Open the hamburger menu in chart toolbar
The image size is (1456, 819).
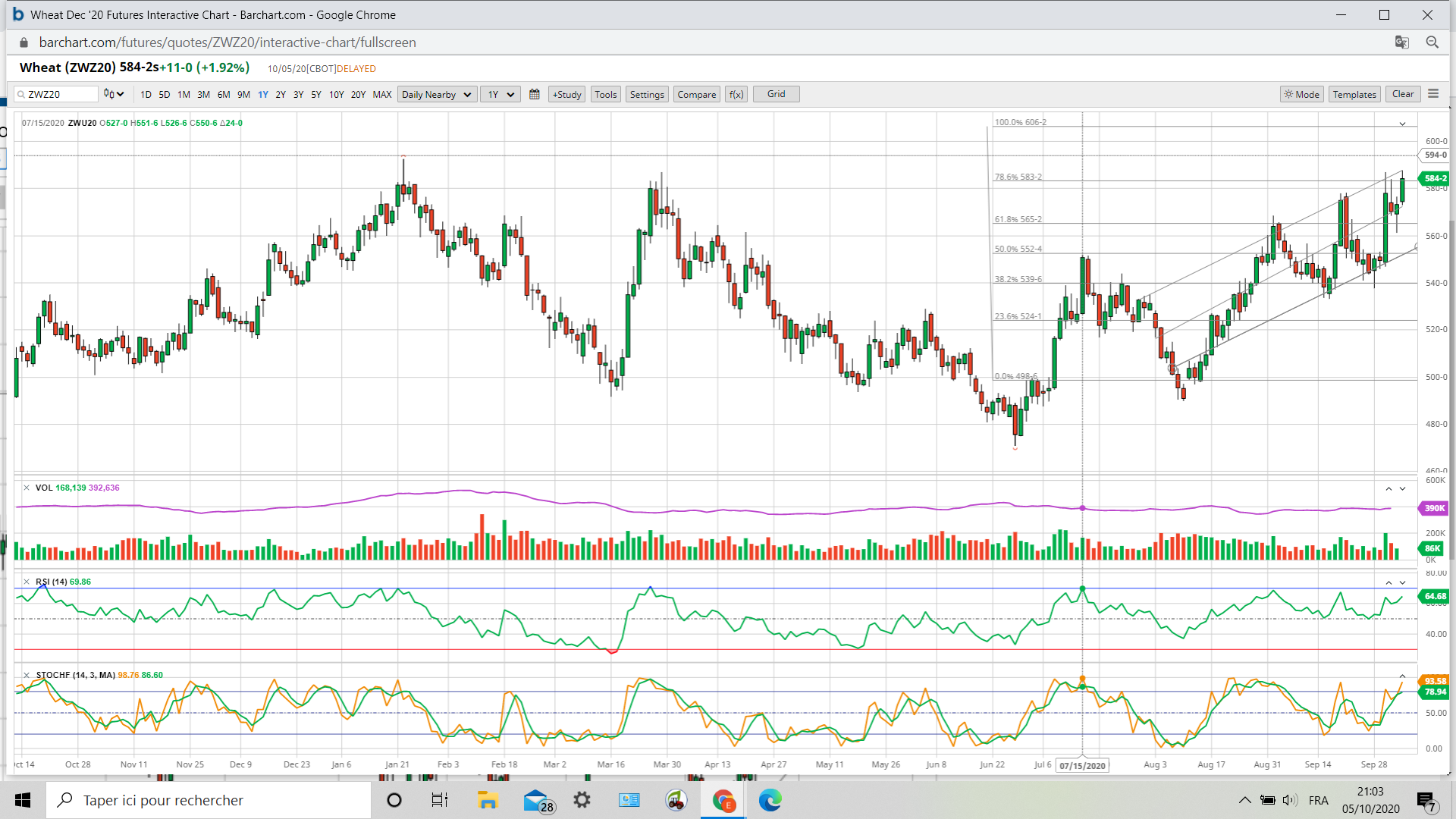point(1433,94)
